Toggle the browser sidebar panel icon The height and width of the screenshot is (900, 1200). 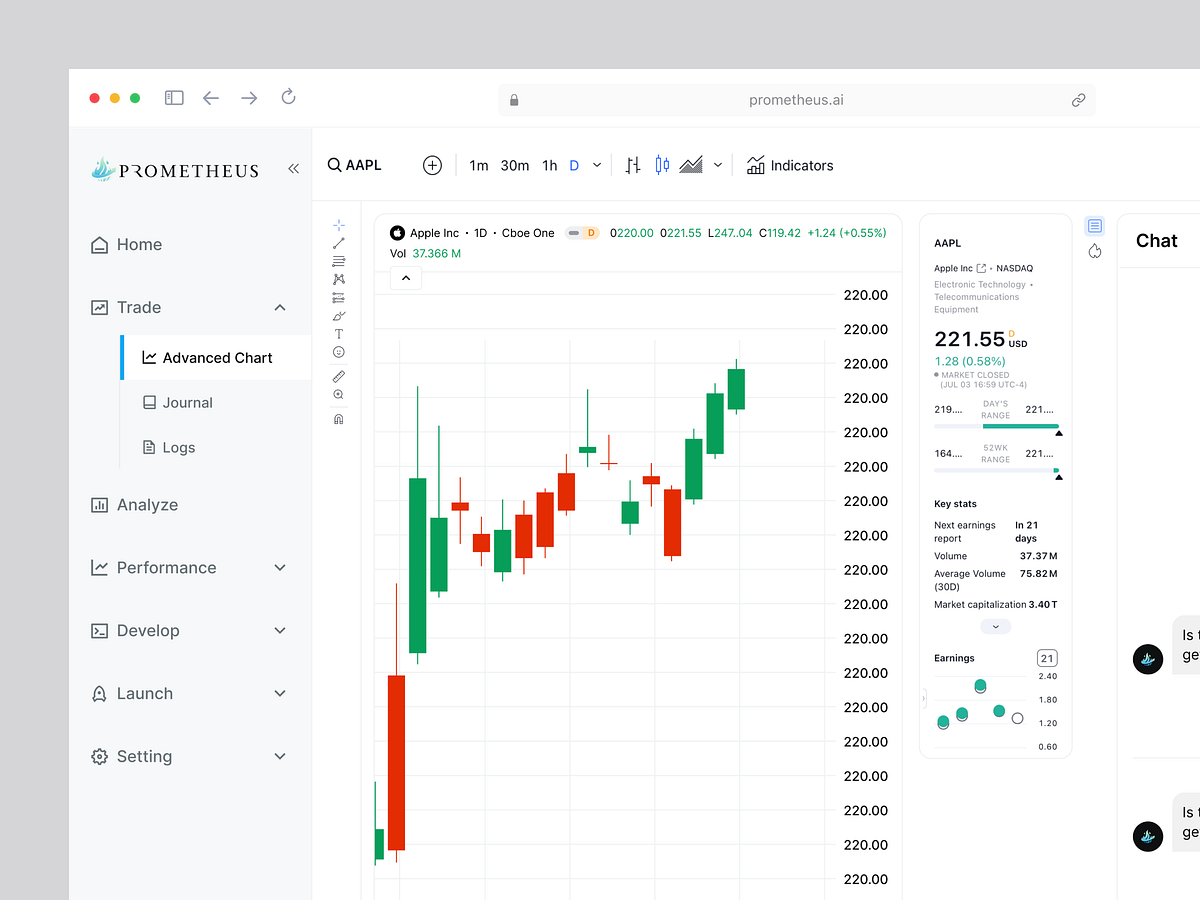[x=174, y=98]
